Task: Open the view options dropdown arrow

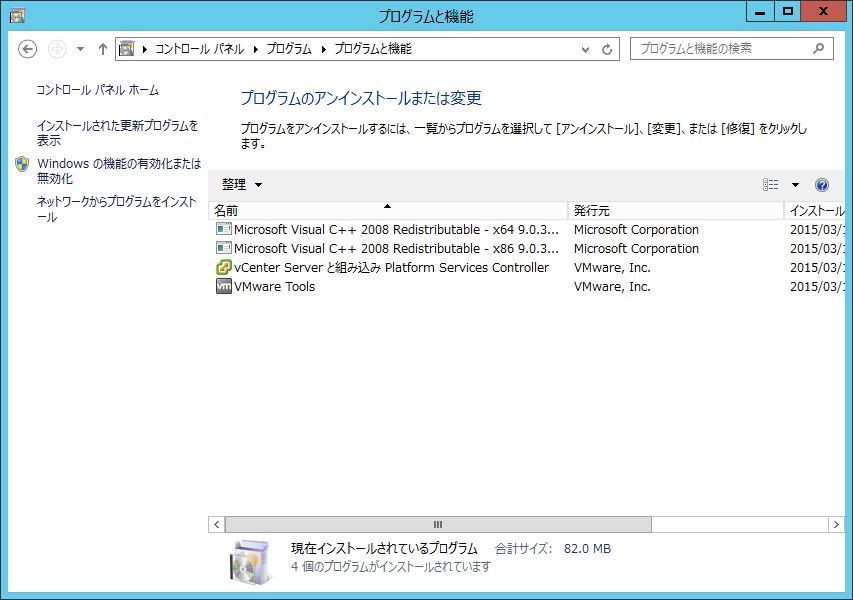Action: (795, 185)
